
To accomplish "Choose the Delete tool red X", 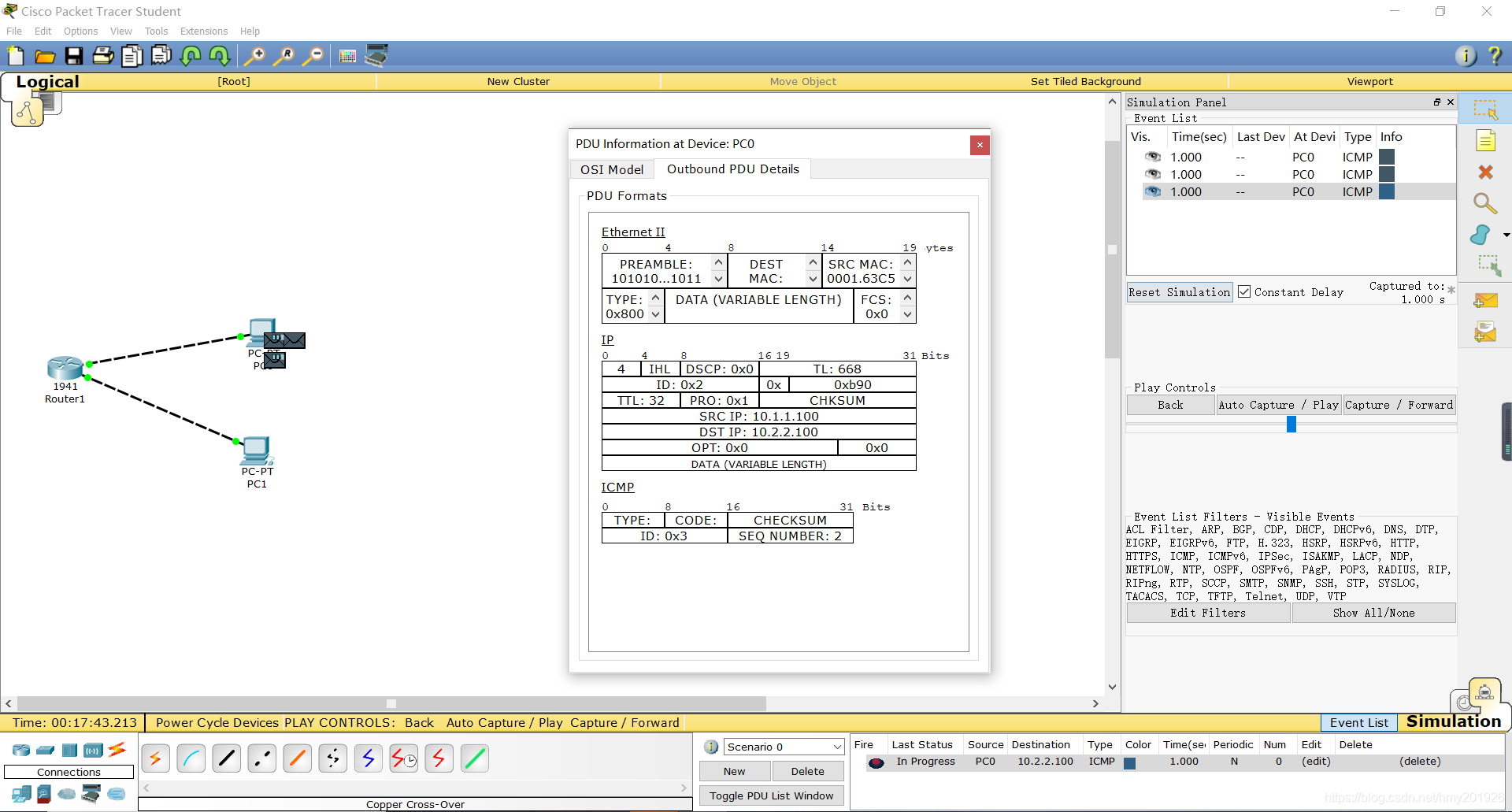I will click(x=1485, y=172).
